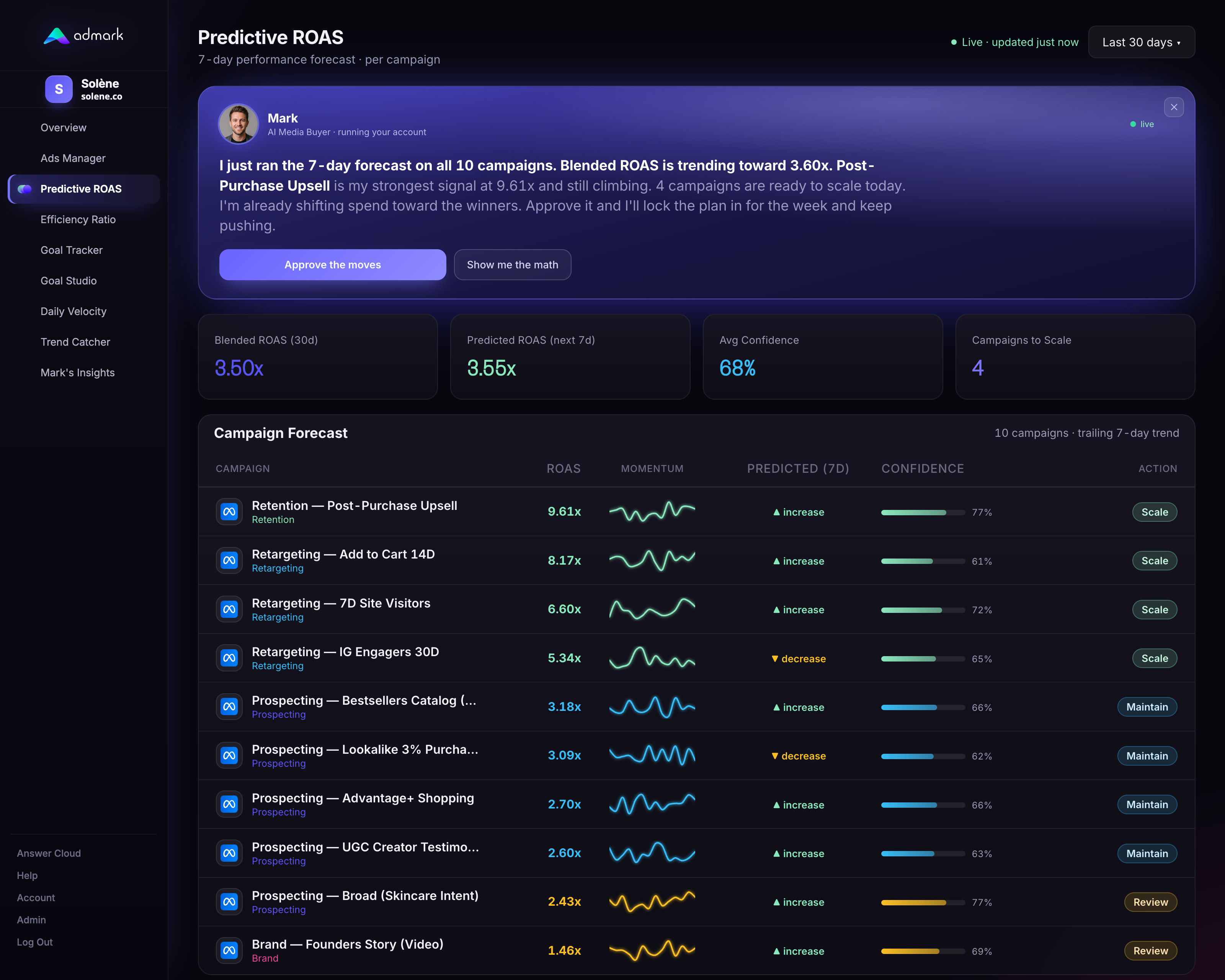
Task: Go to Trend Catcher page
Action: coord(75,343)
